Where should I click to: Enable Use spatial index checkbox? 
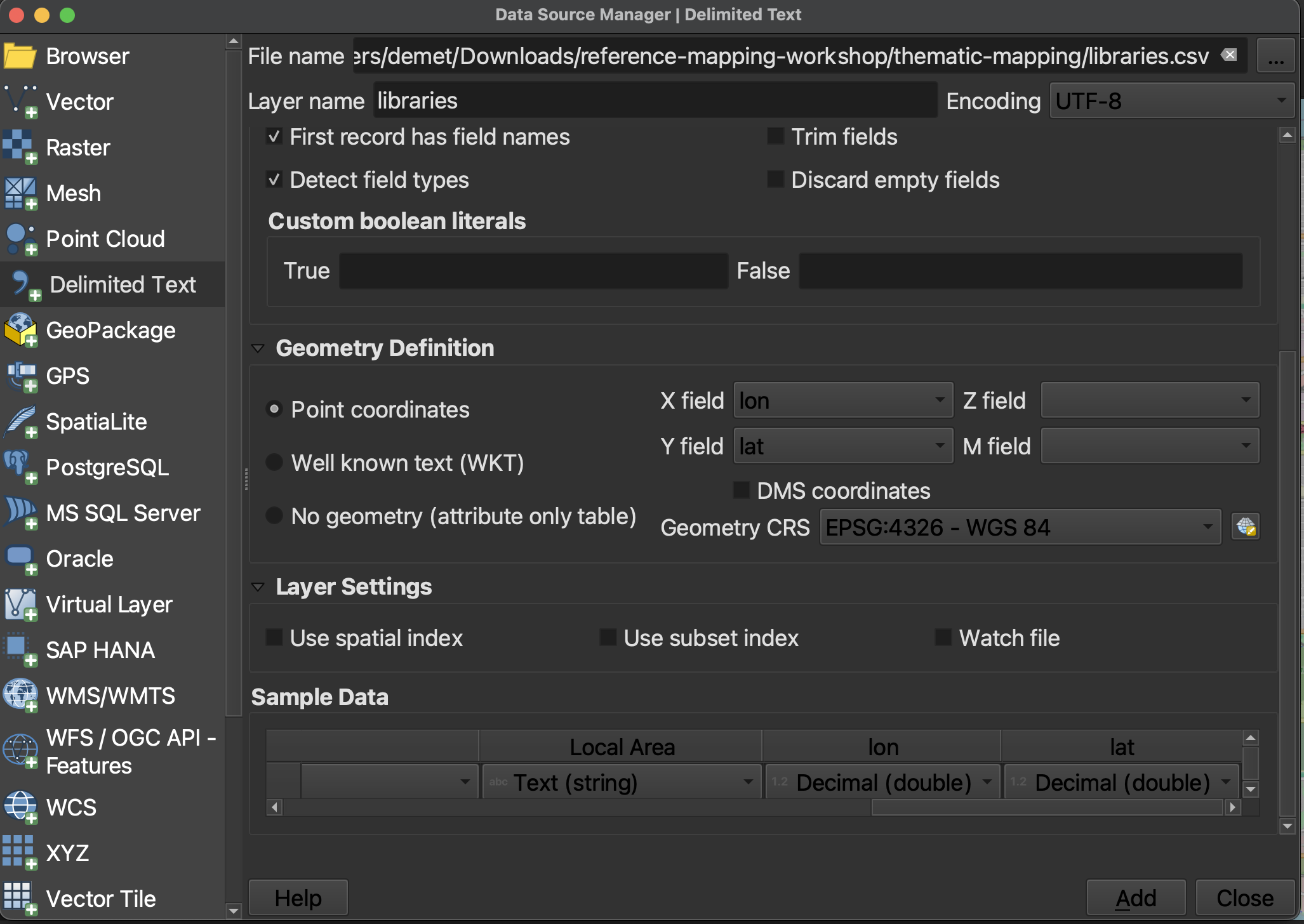pyautogui.click(x=274, y=638)
